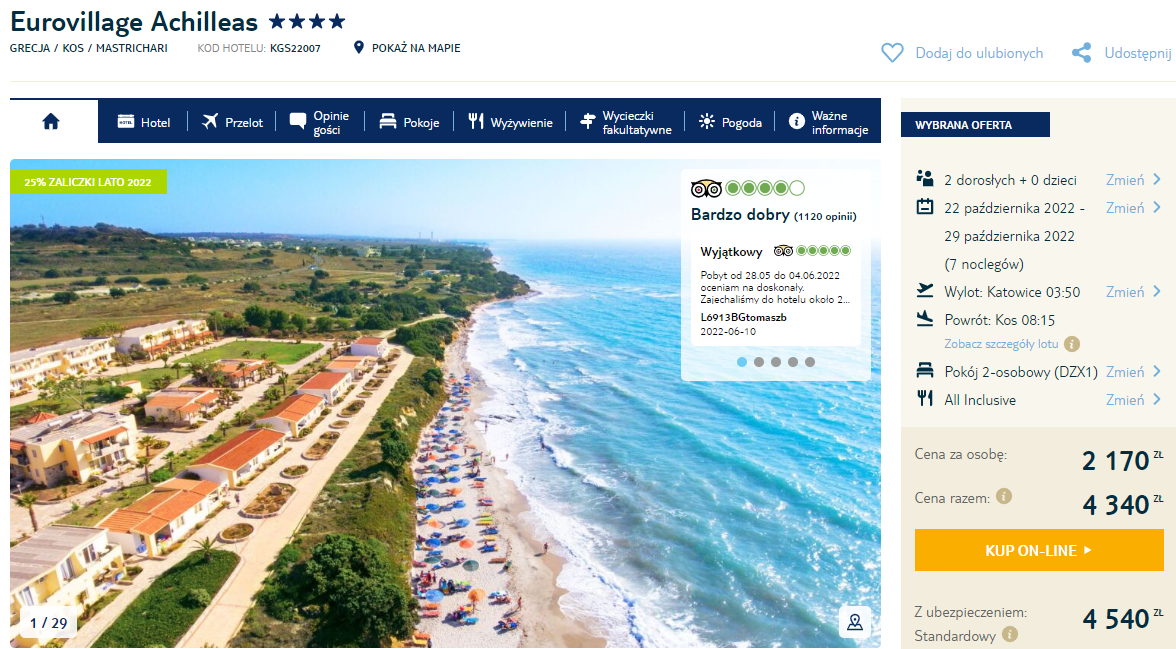The image size is (1176, 649).
Task: Click the share icon next to Udostępnij
Action: coord(1082,53)
